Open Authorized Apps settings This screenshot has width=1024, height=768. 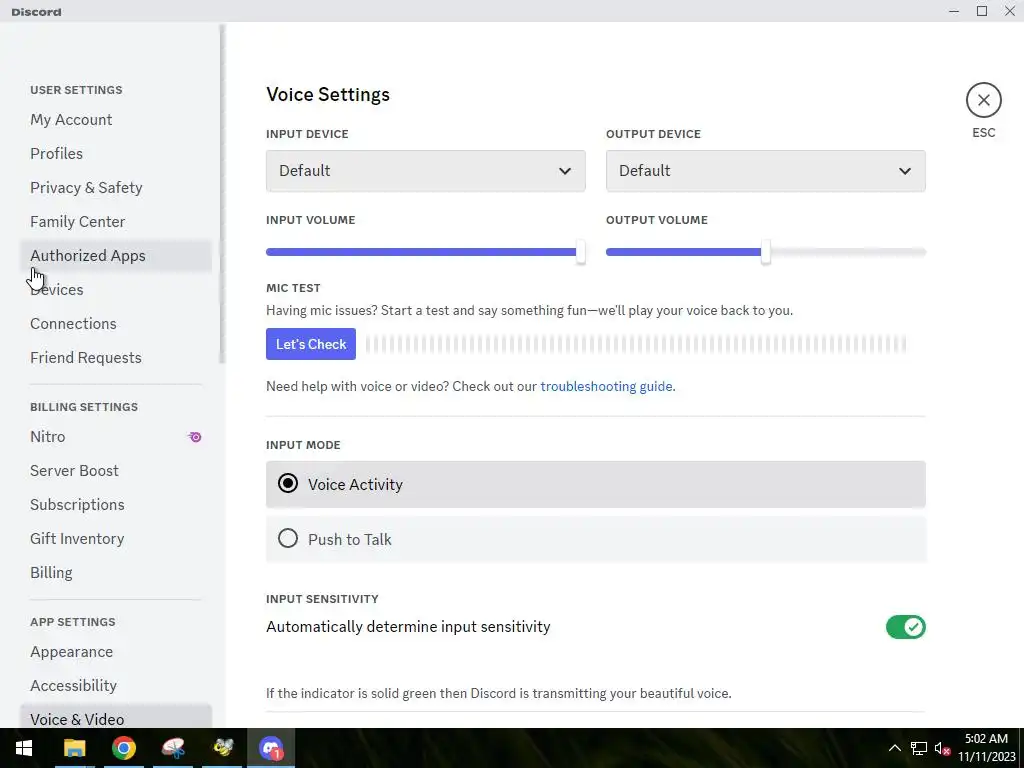point(116,255)
